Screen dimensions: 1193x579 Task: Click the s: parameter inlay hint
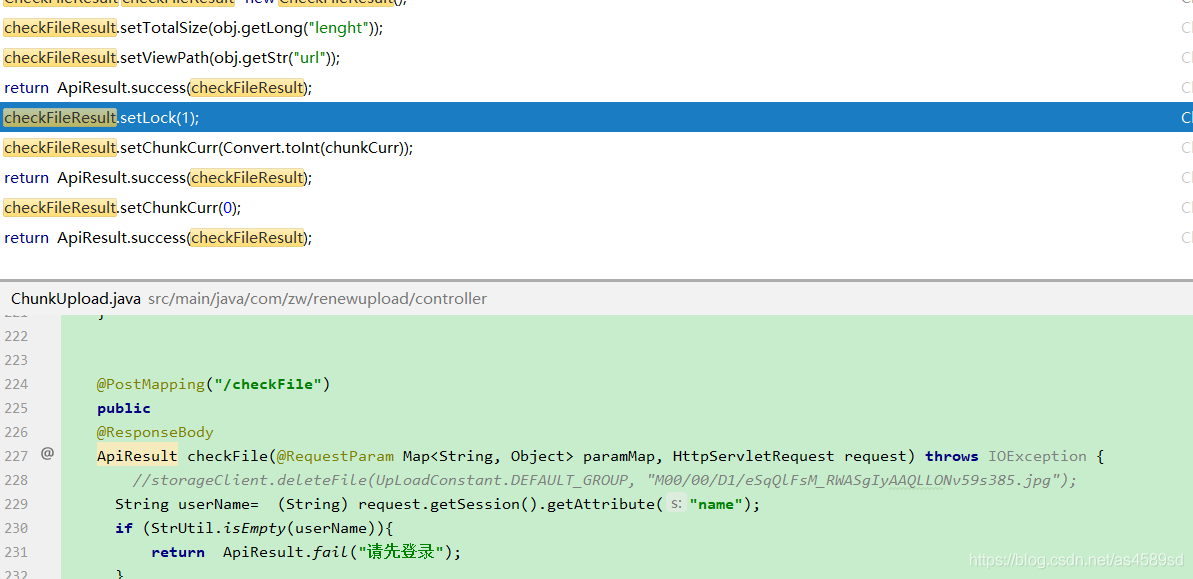point(676,504)
